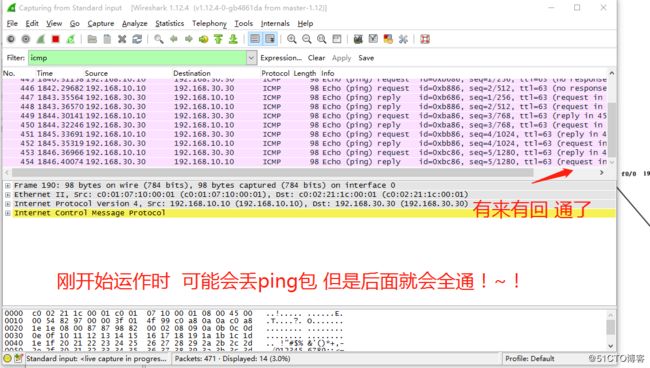Image resolution: width=650 pixels, height=368 pixels.
Task: Open the Tools menu
Action: coord(243,24)
